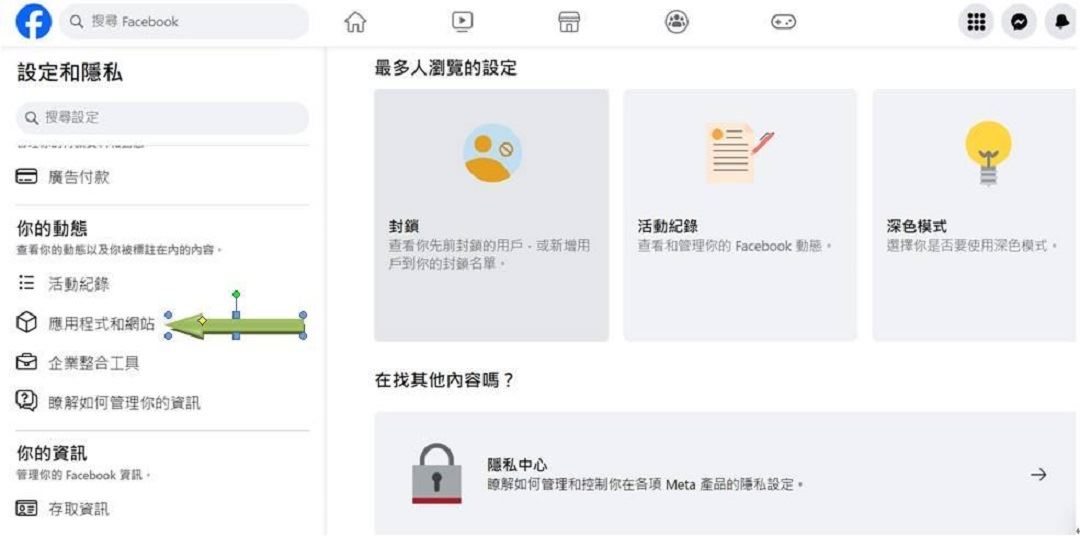Select 活動紀錄 in the sidebar
Screen dimensions: 1080x536
79,284
